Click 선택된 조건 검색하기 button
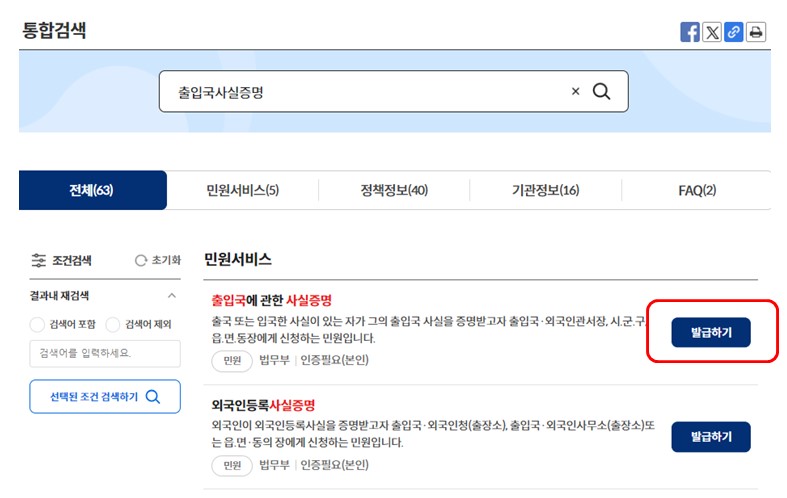Screen dimensions: 787x498 [x=105, y=397]
